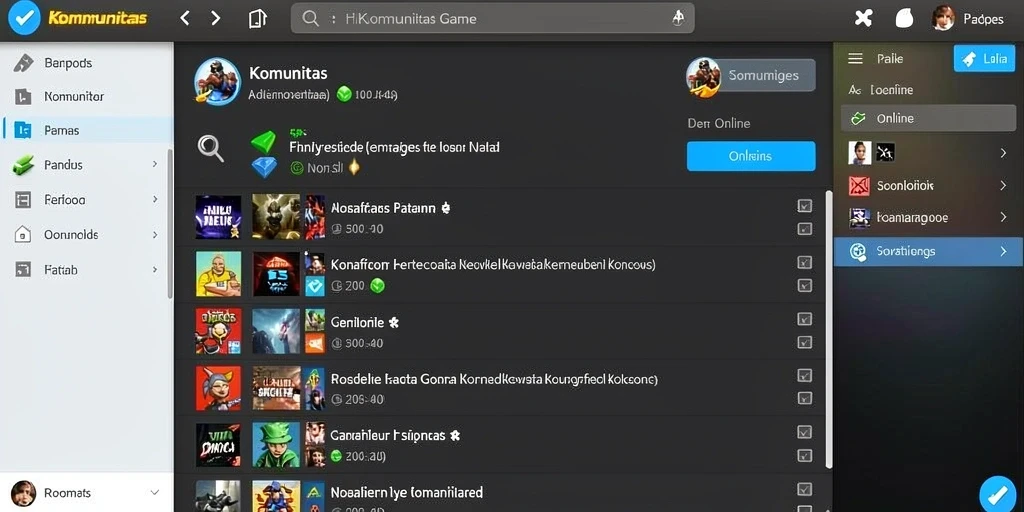Select the Online item in right panel
The image size is (1024, 512).
[928, 118]
